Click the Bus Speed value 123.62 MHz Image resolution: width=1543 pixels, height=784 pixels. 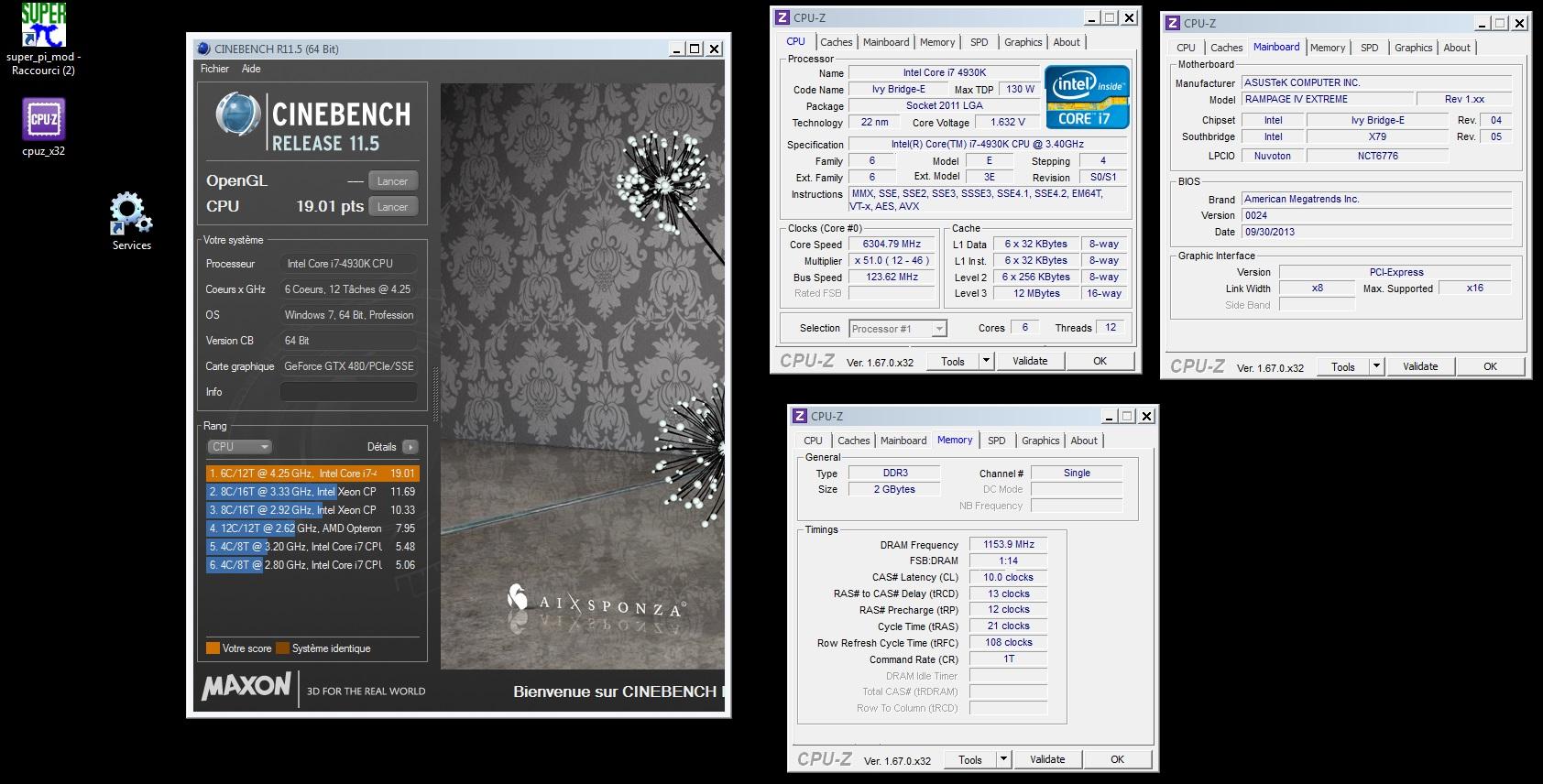[892, 278]
